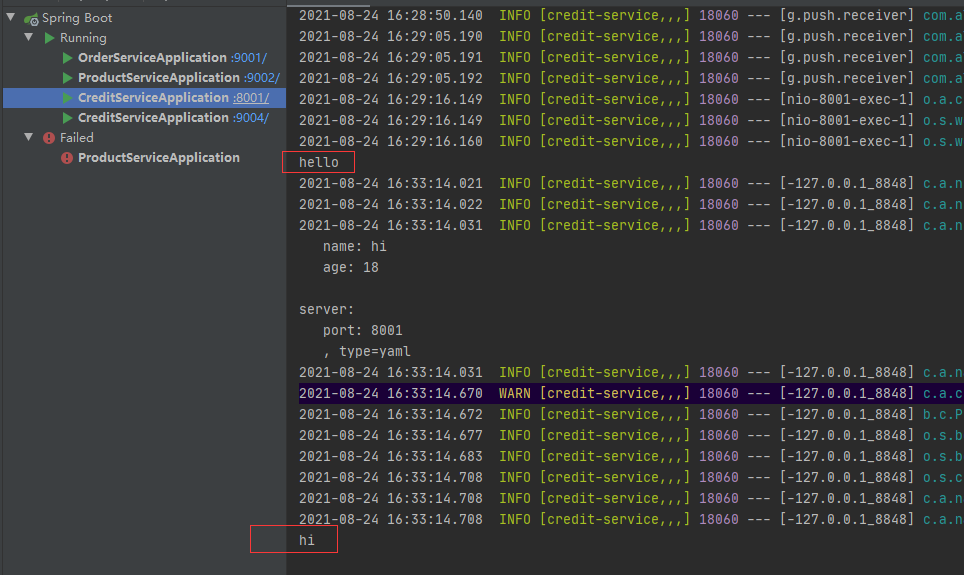This screenshot has width=964, height=575.
Task: Click the 16:29:05.190 log line
Action: coord(631,36)
